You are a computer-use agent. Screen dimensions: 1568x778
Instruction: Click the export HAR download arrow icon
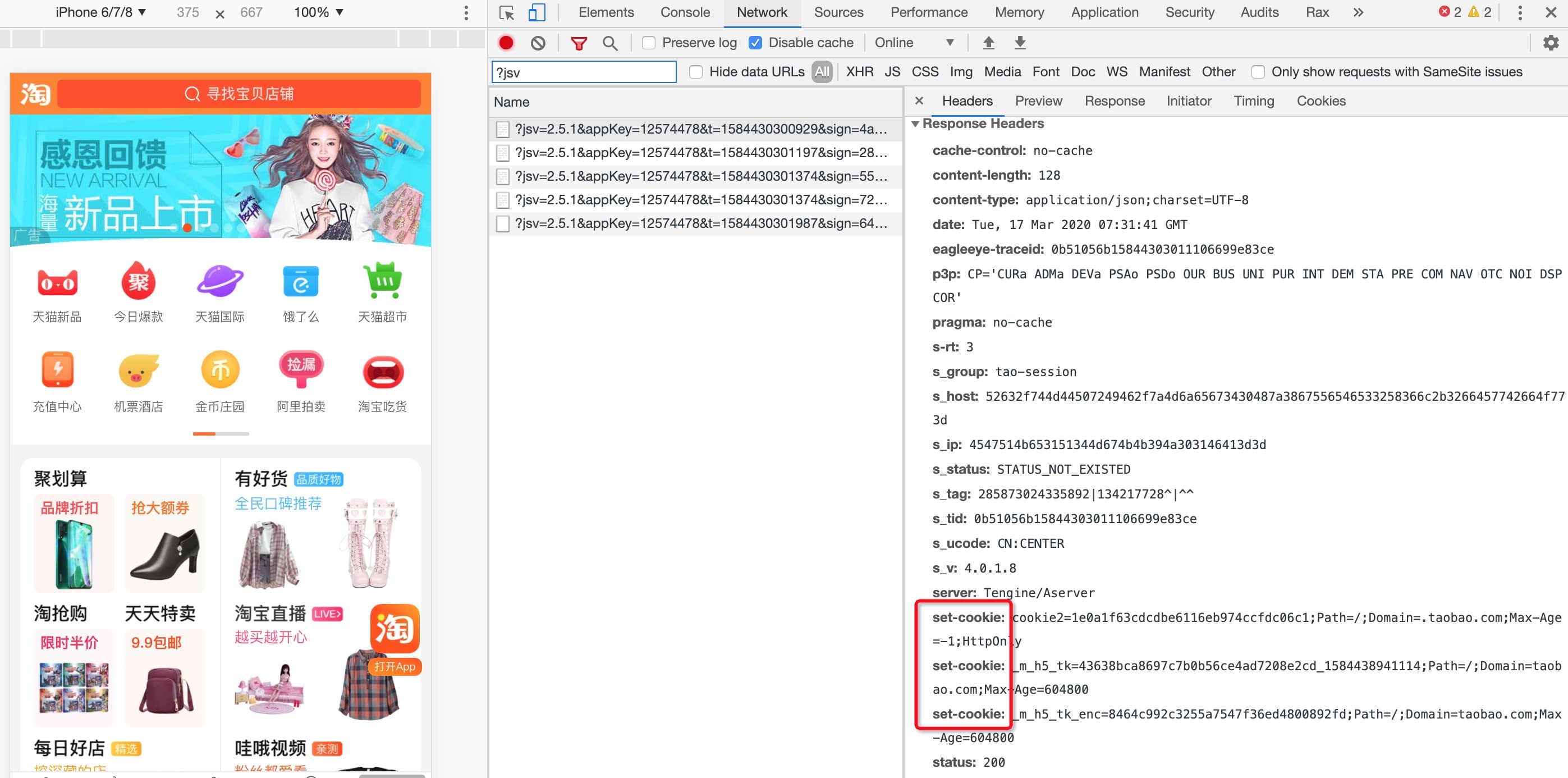[x=1020, y=43]
